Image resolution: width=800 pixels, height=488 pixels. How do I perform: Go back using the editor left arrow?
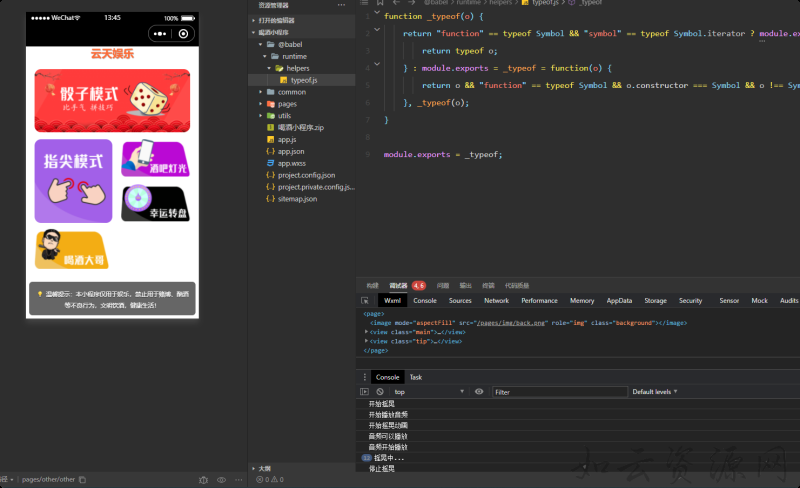pyautogui.click(x=394, y=3)
